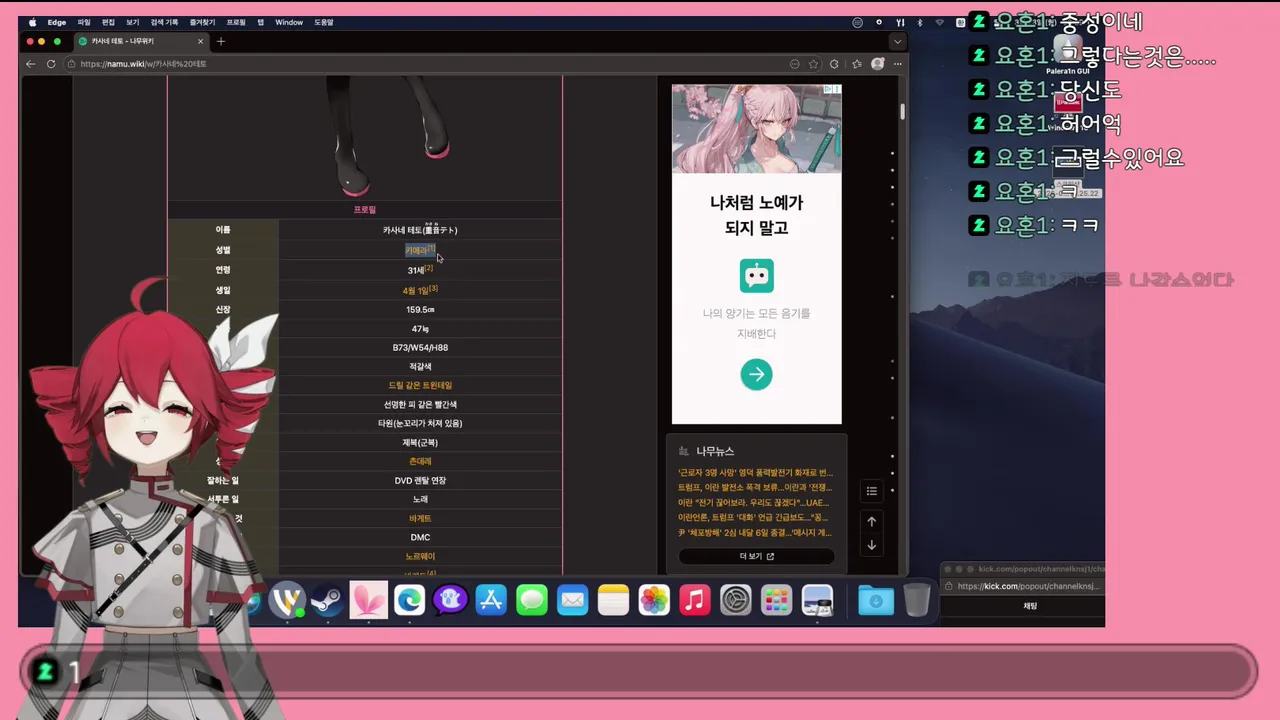Open Launchpad from the Dock
Viewport: 1280px width, 720px height.
point(776,601)
